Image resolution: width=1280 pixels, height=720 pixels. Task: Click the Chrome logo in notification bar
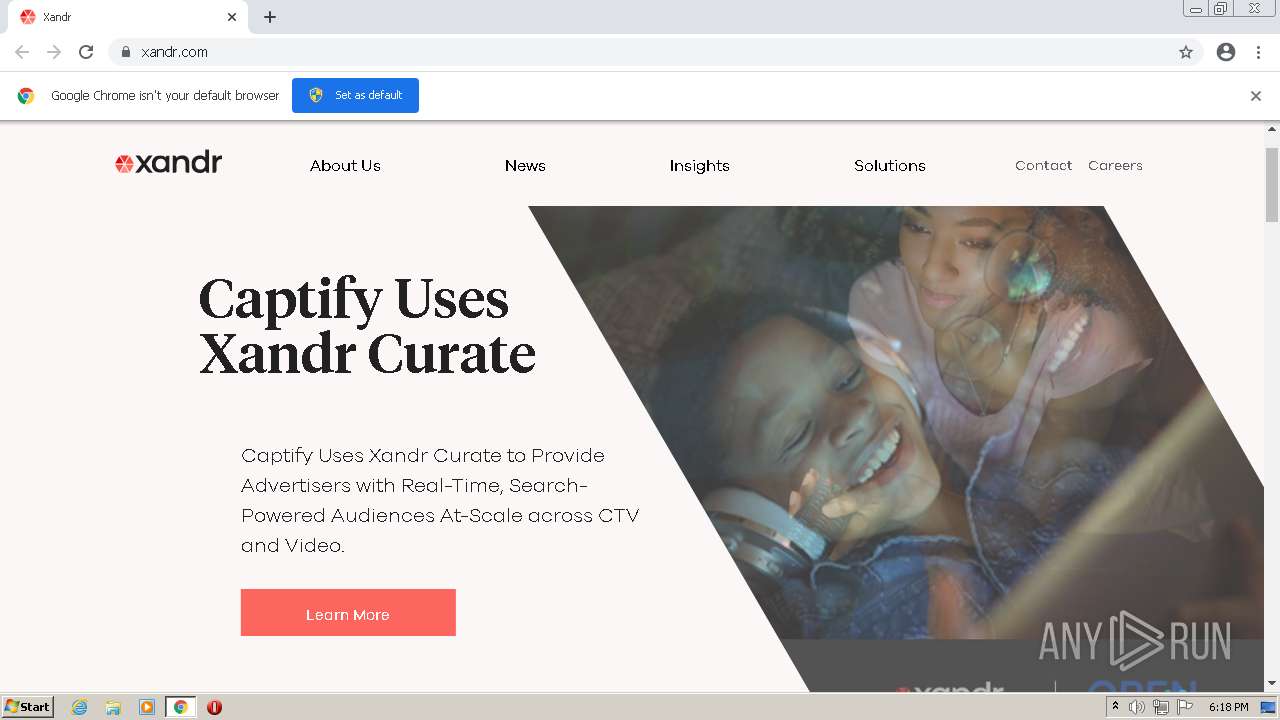pos(26,96)
